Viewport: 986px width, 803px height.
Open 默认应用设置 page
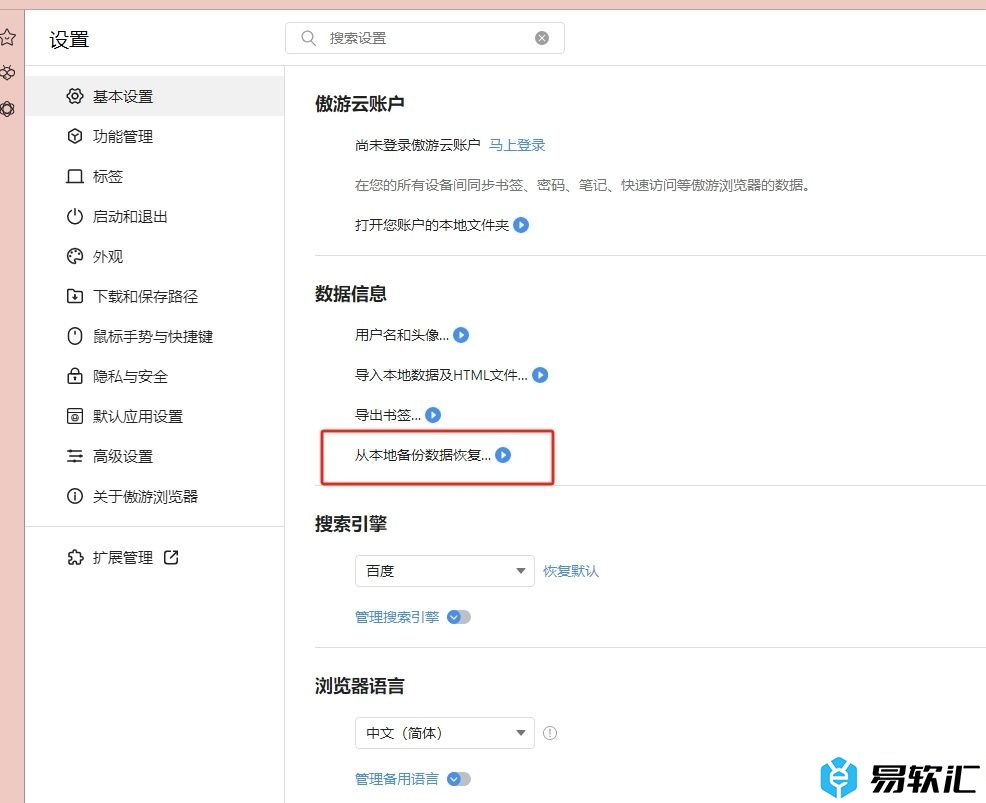click(x=155, y=416)
